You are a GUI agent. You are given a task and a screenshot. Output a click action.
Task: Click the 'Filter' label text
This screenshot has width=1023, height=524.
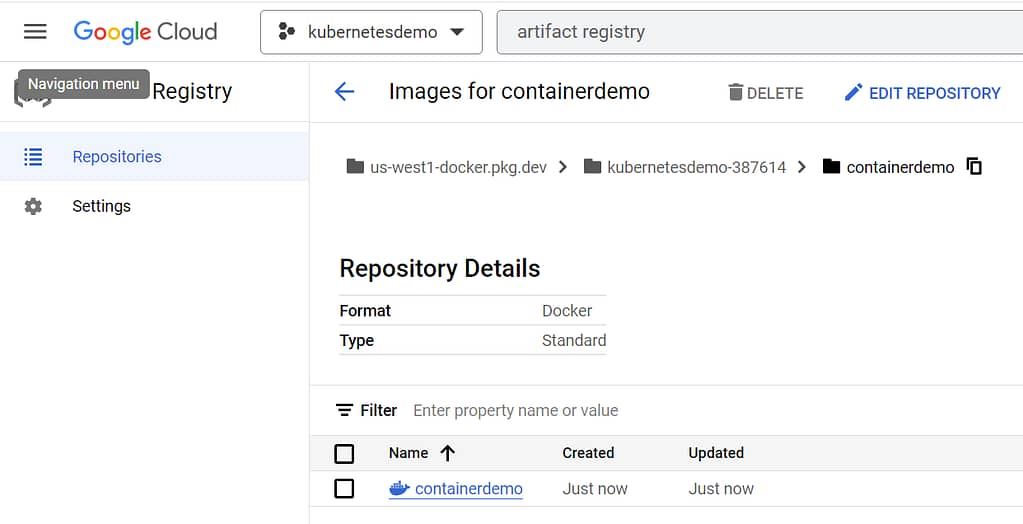coord(378,410)
